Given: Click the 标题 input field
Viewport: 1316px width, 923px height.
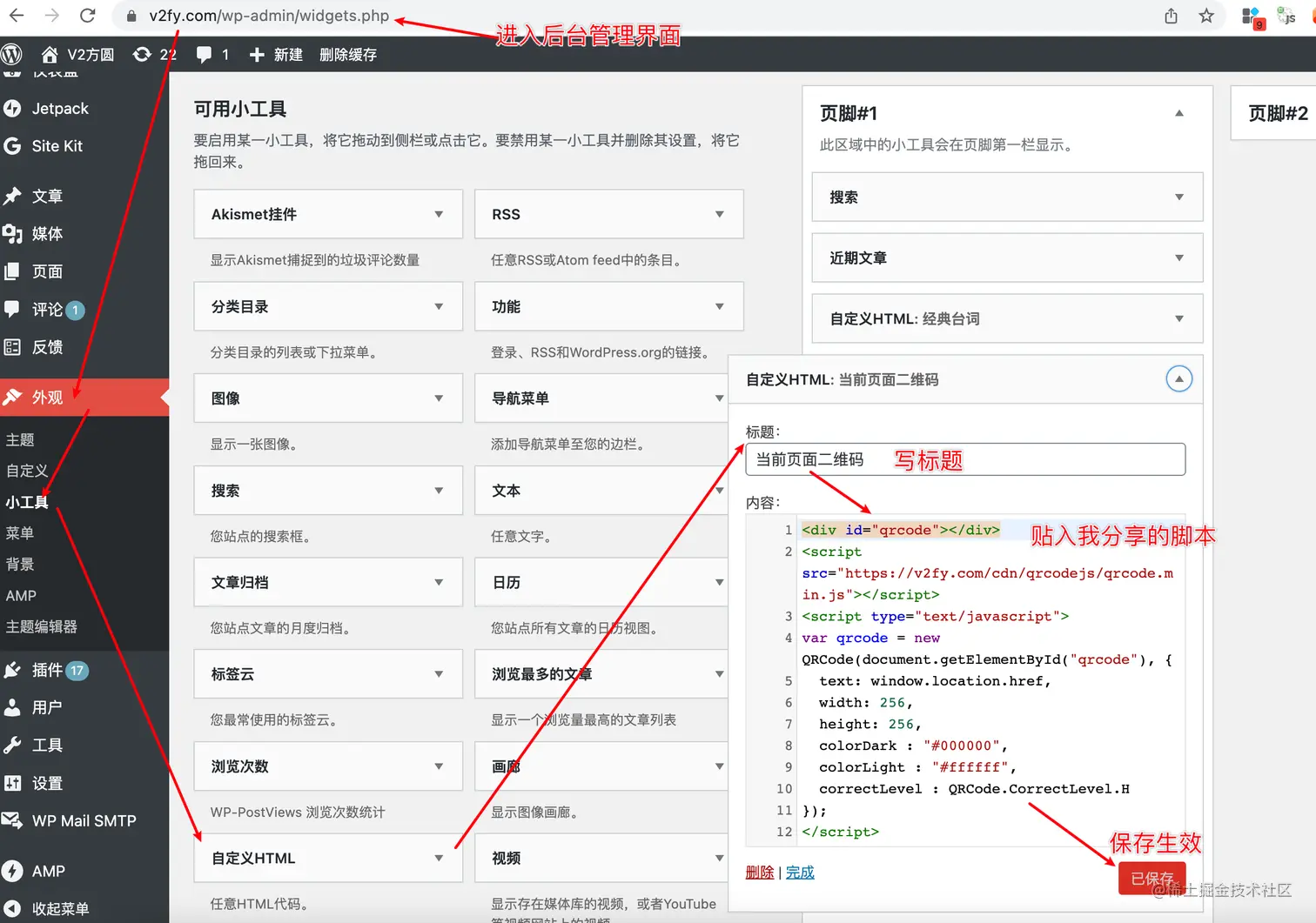Looking at the screenshot, I should (x=965, y=459).
